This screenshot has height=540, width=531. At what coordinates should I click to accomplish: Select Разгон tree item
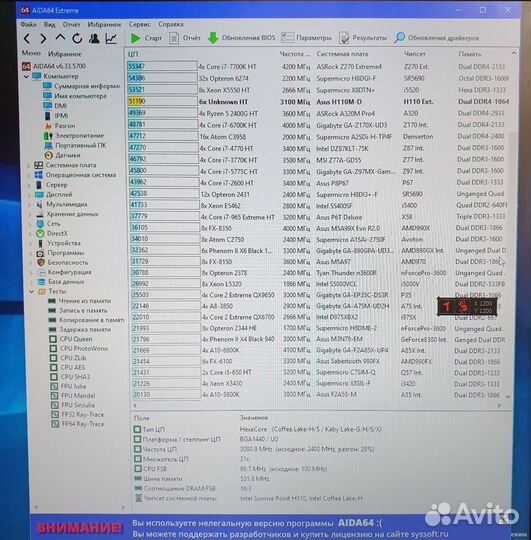point(60,126)
